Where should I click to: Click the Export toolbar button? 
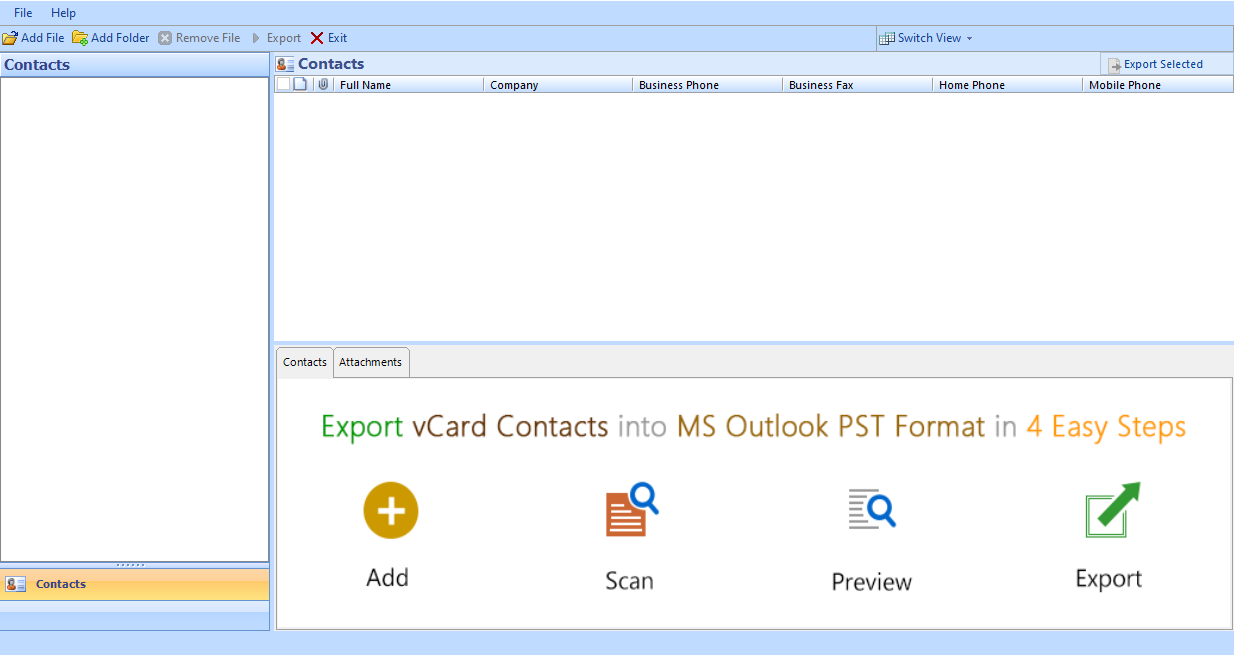pyautogui.click(x=275, y=38)
